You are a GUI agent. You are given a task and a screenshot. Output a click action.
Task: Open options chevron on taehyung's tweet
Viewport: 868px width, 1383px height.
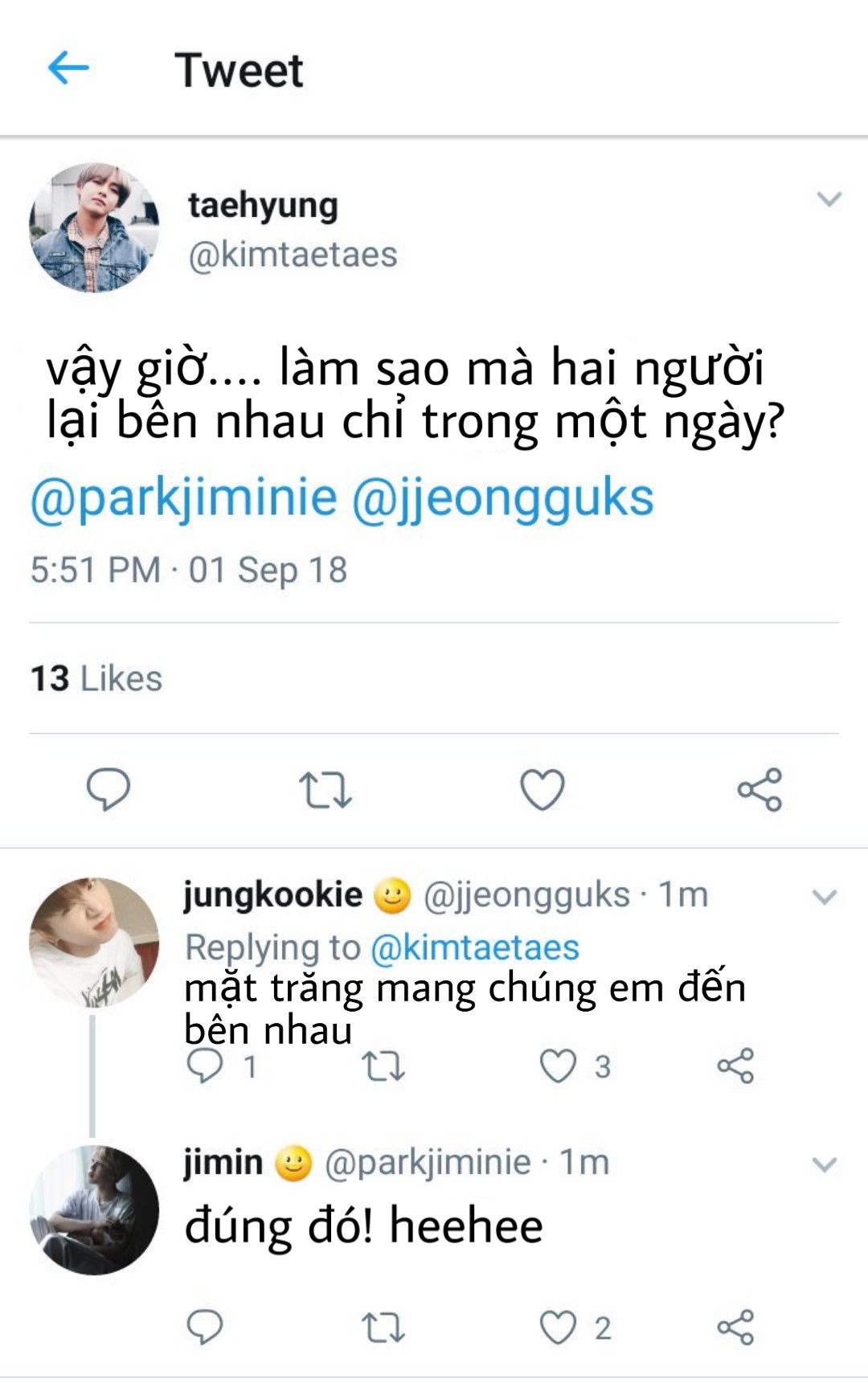click(x=829, y=198)
